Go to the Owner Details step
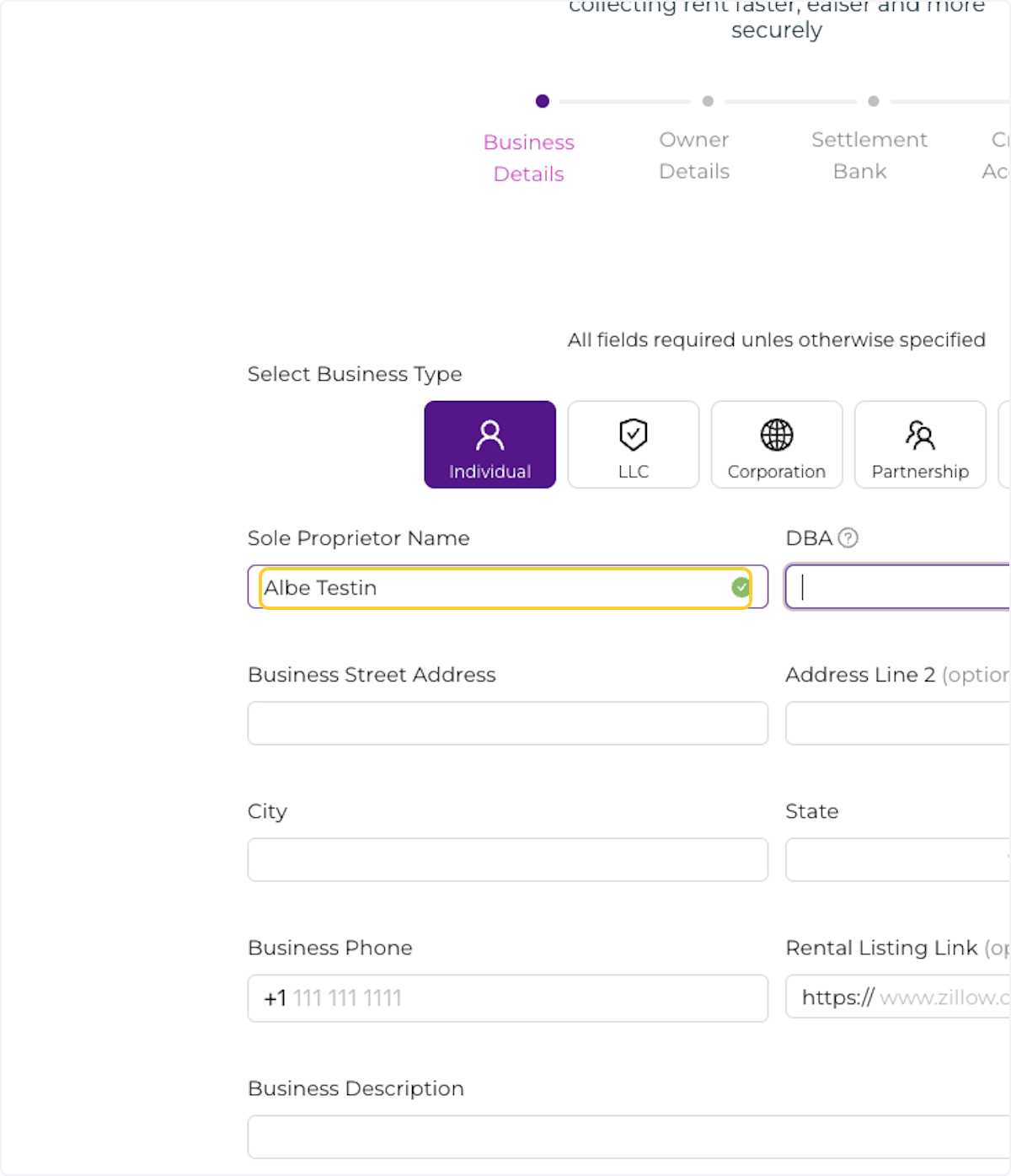This screenshot has height=1176, width=1011. (694, 156)
